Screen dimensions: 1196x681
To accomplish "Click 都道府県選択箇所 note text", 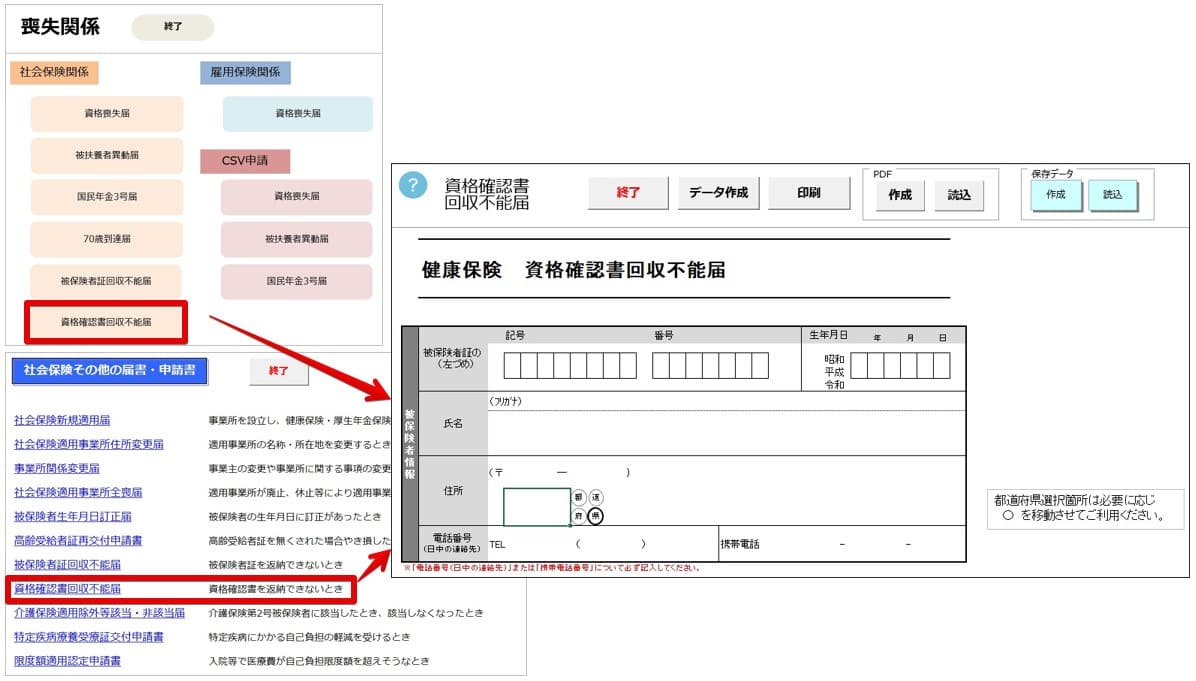I will coord(1085,509).
